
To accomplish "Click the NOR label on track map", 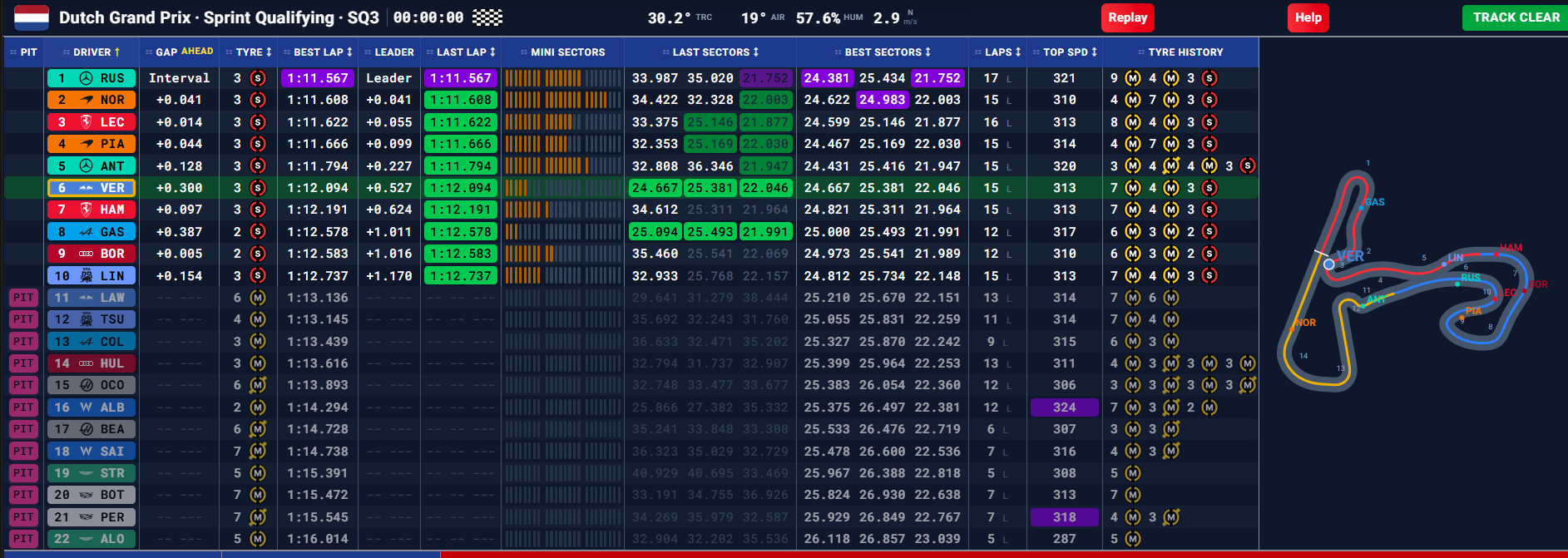I will pyautogui.click(x=1305, y=323).
